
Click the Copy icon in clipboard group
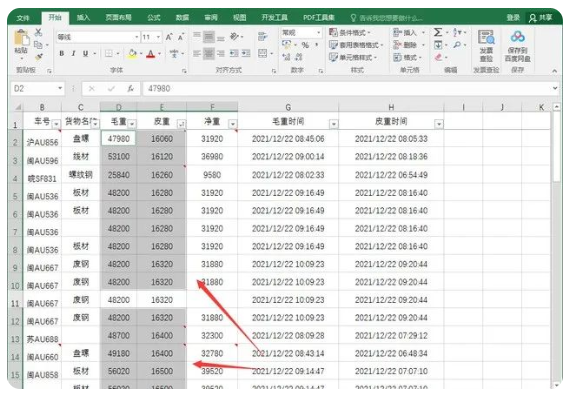pyautogui.click(x=38, y=45)
